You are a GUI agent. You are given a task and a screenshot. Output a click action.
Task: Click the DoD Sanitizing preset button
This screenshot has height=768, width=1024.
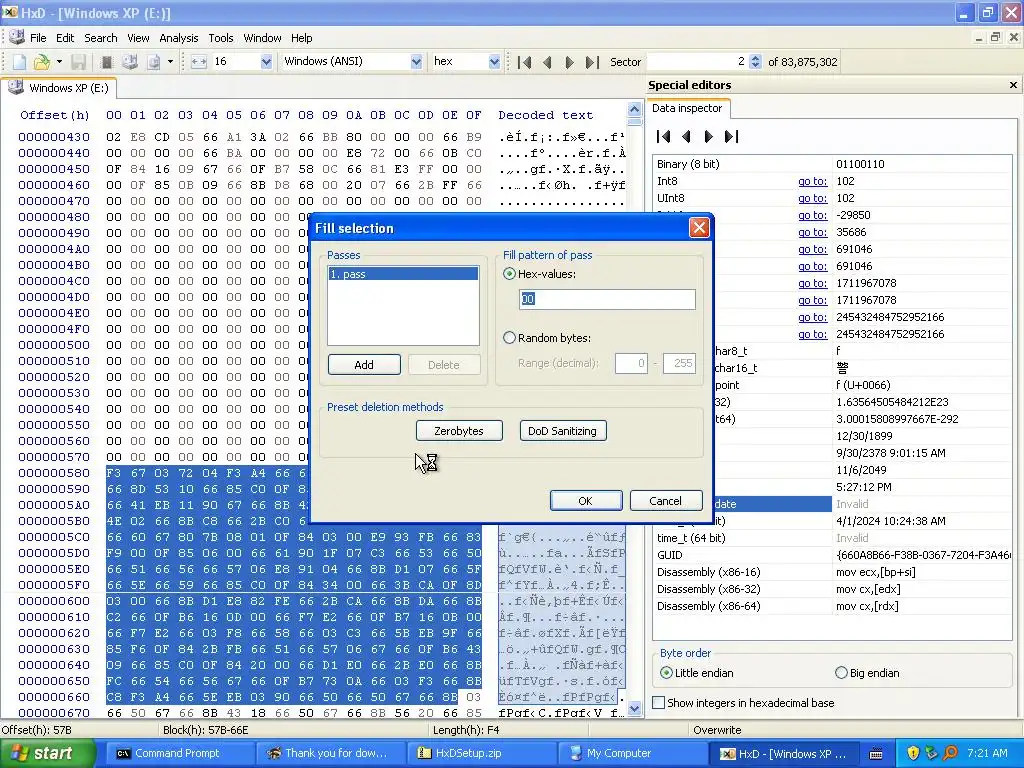point(562,431)
